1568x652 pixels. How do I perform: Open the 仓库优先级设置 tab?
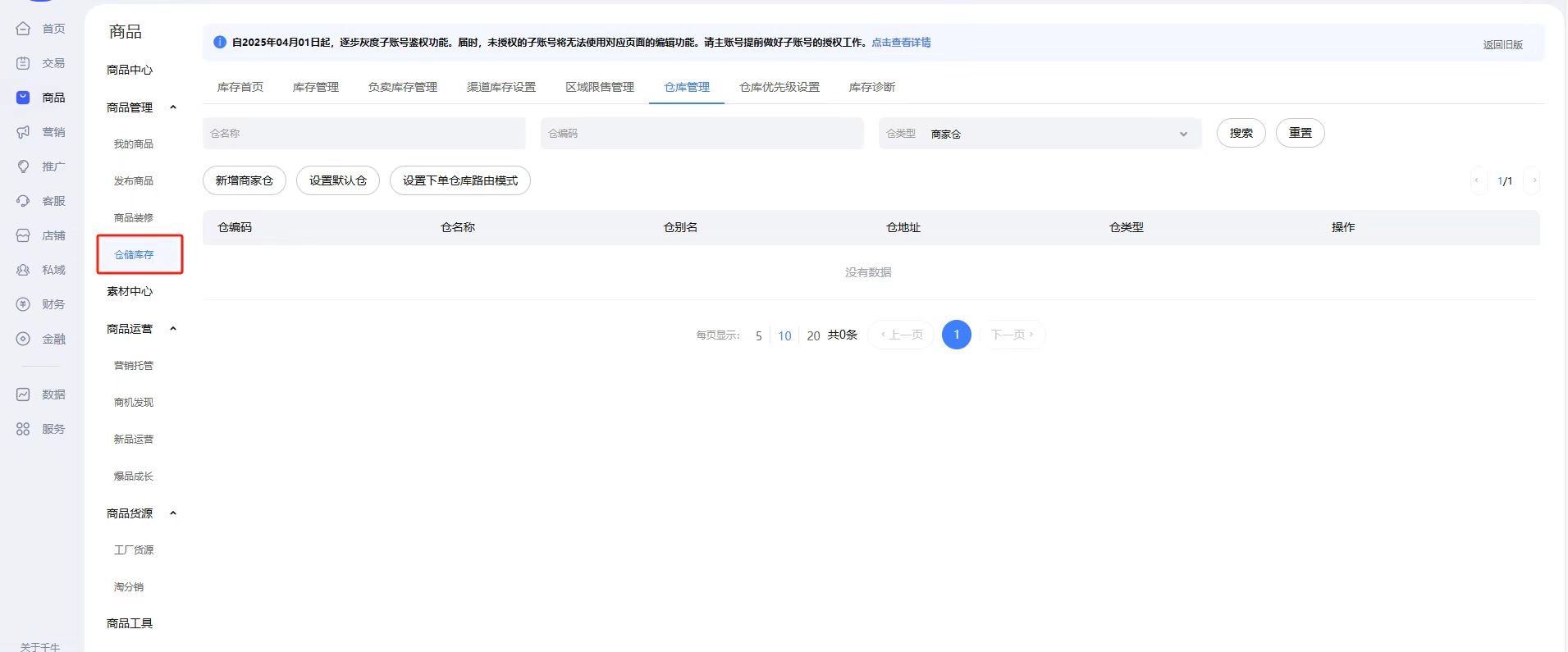[x=779, y=87]
